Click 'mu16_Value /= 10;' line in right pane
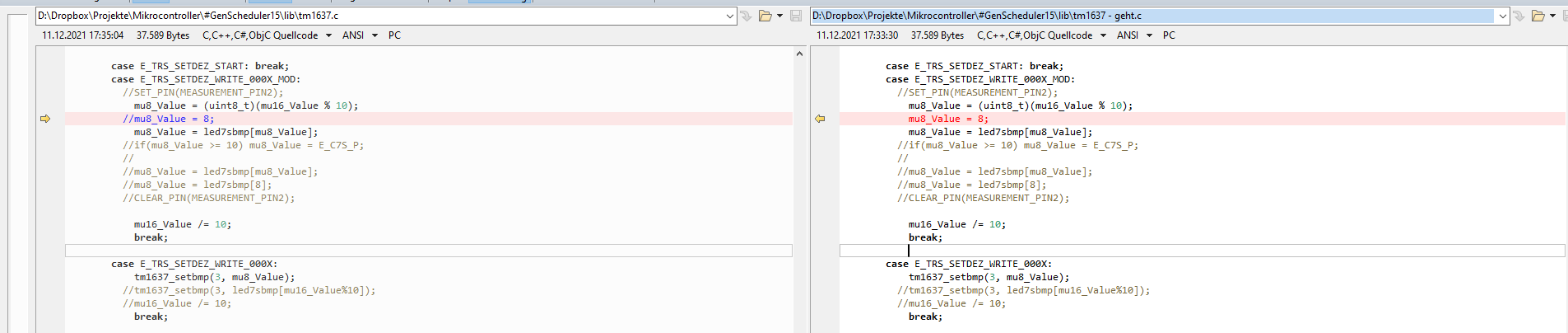This screenshot has width=1568, height=333. tap(957, 224)
